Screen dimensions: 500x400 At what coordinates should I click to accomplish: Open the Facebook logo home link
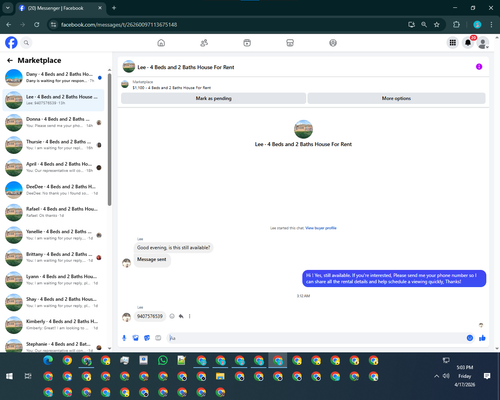tap(11, 43)
